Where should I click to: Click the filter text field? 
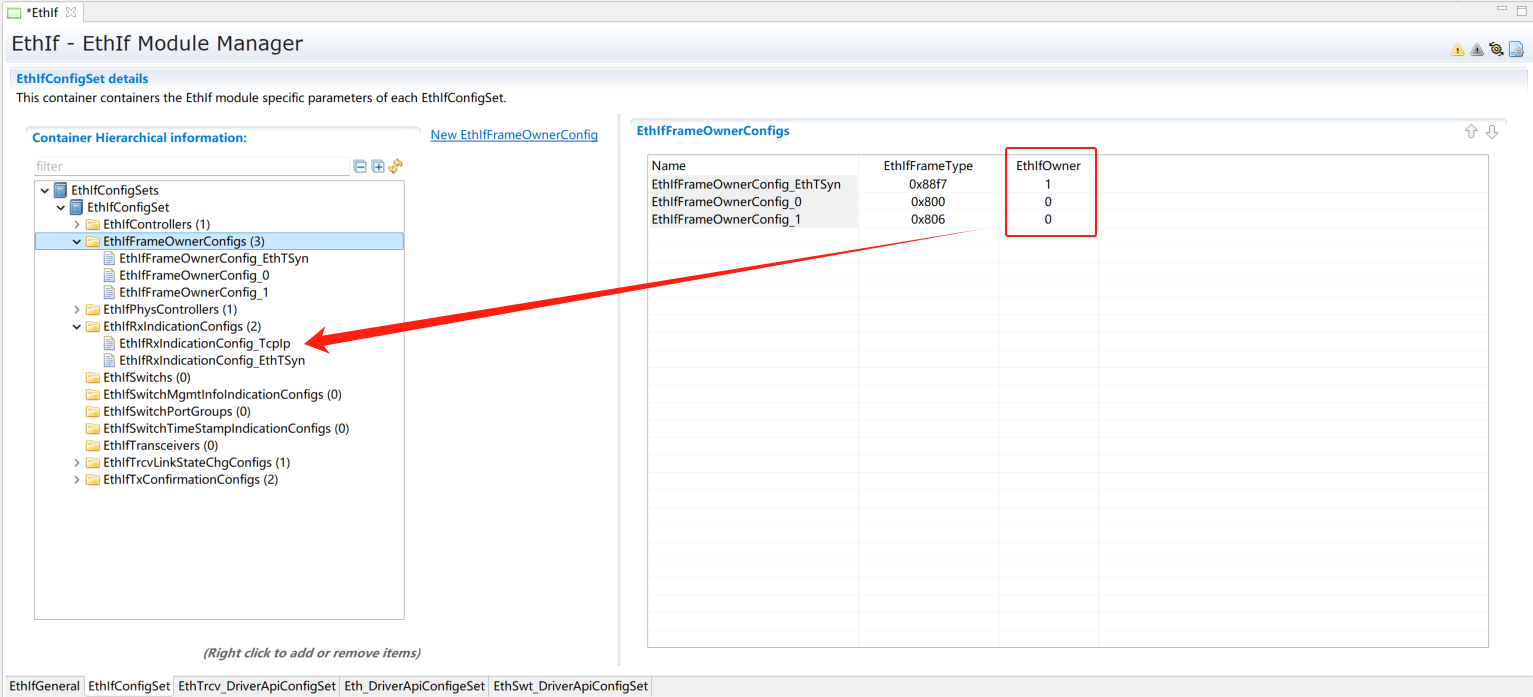190,167
